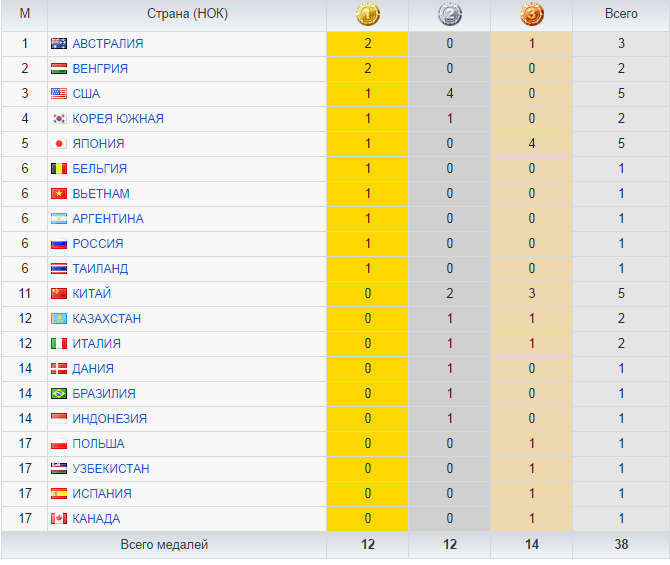Click the silver medal icon header
Image resolution: width=670 pixels, height=565 pixels.
[x=449, y=15]
